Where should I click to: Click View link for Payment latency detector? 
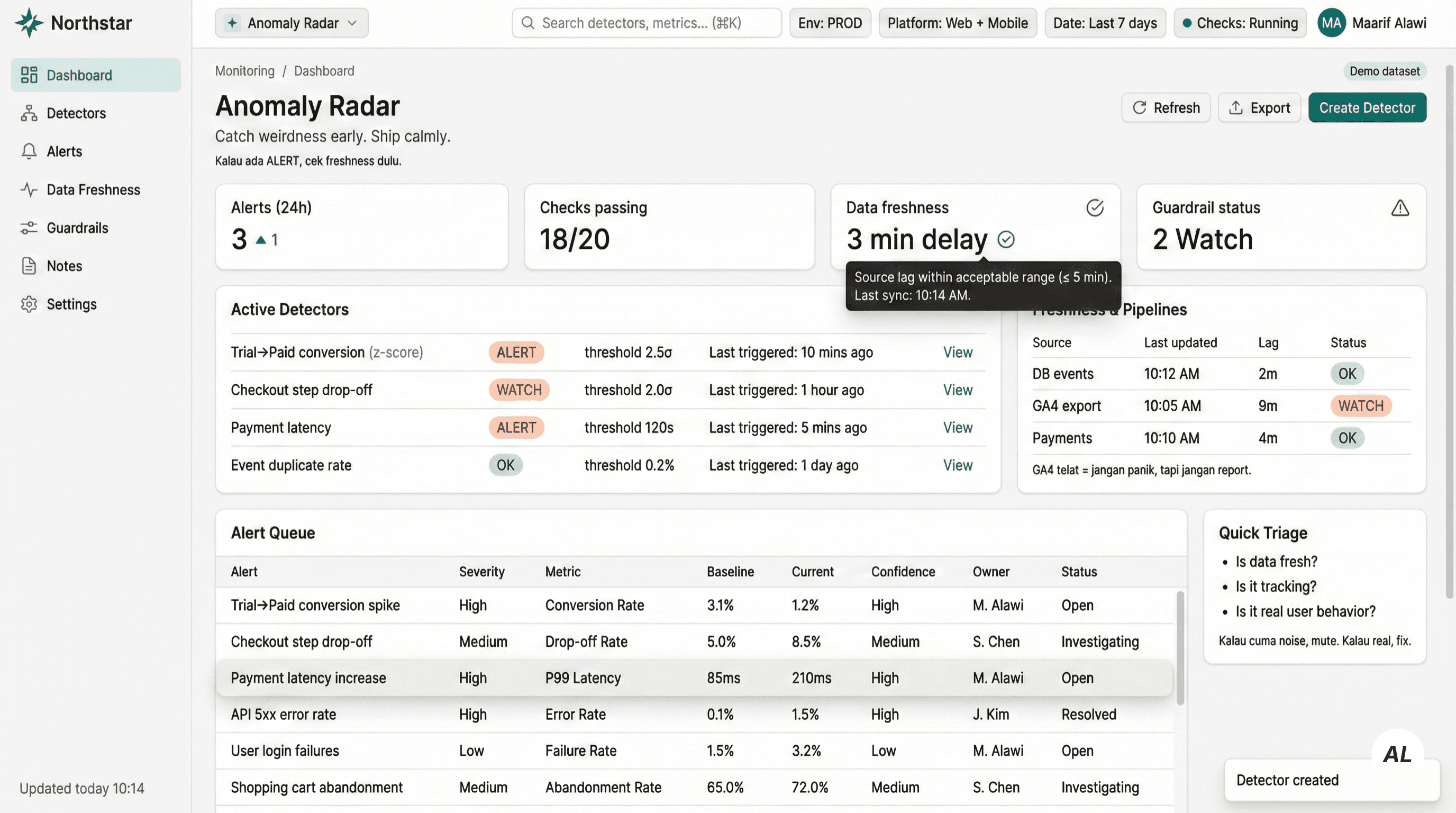click(x=957, y=428)
